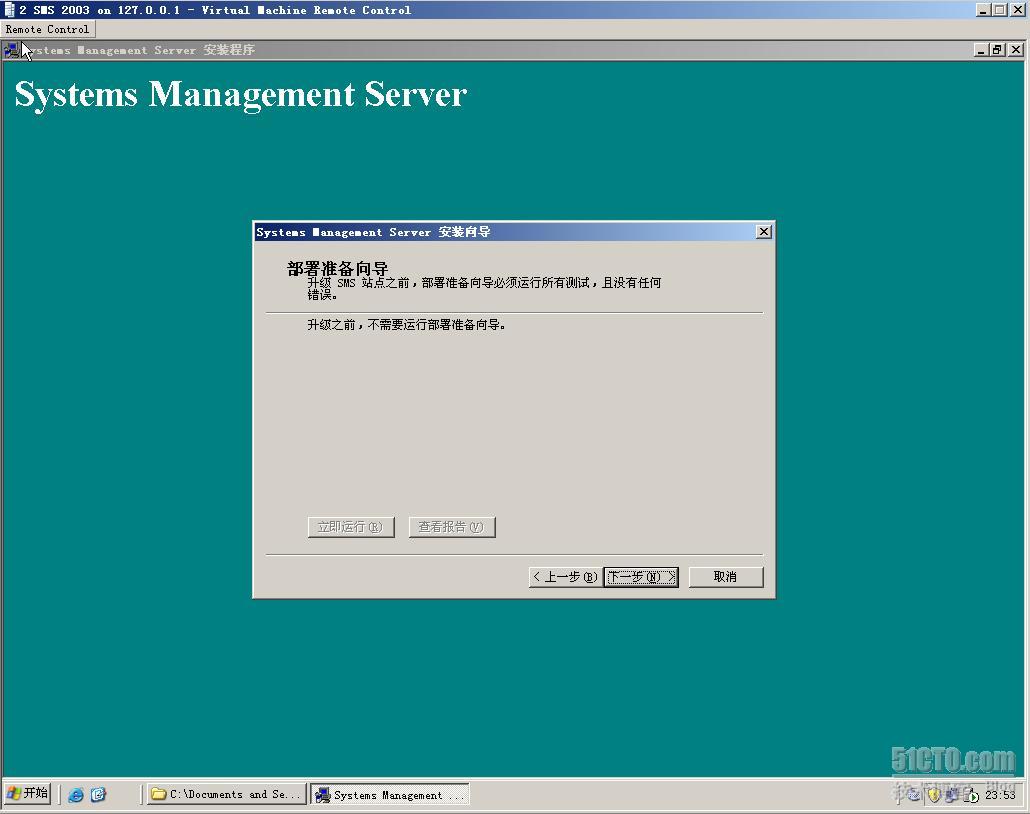Click the 23:53 taskbar clock

coord(1000,795)
